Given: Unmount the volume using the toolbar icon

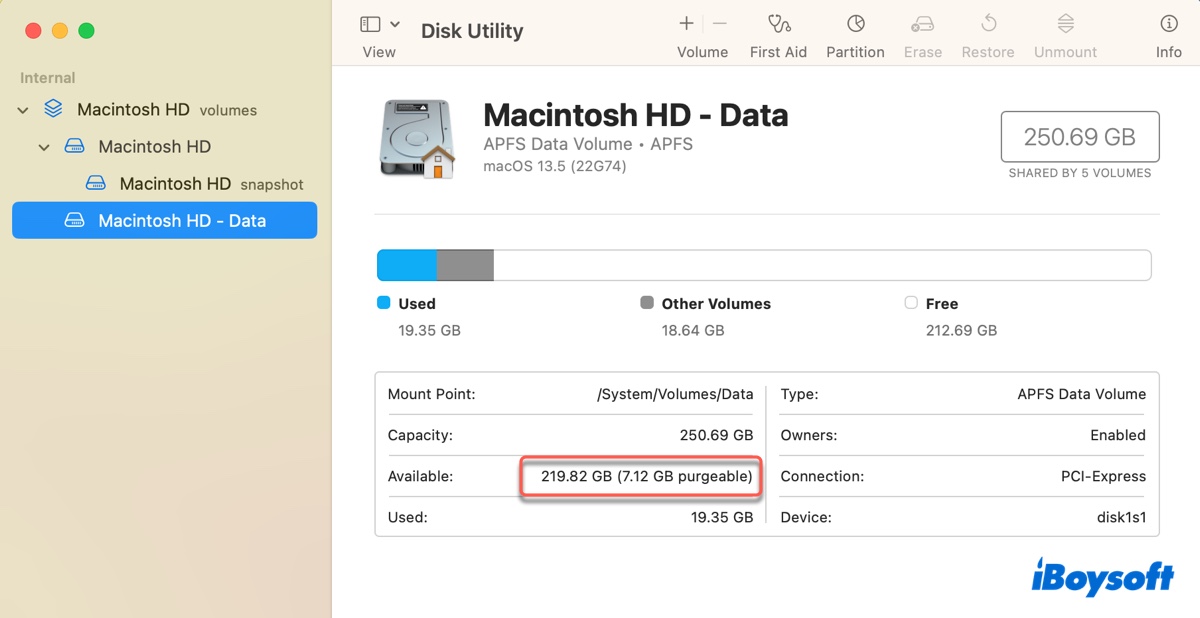Looking at the screenshot, I should (1065, 24).
